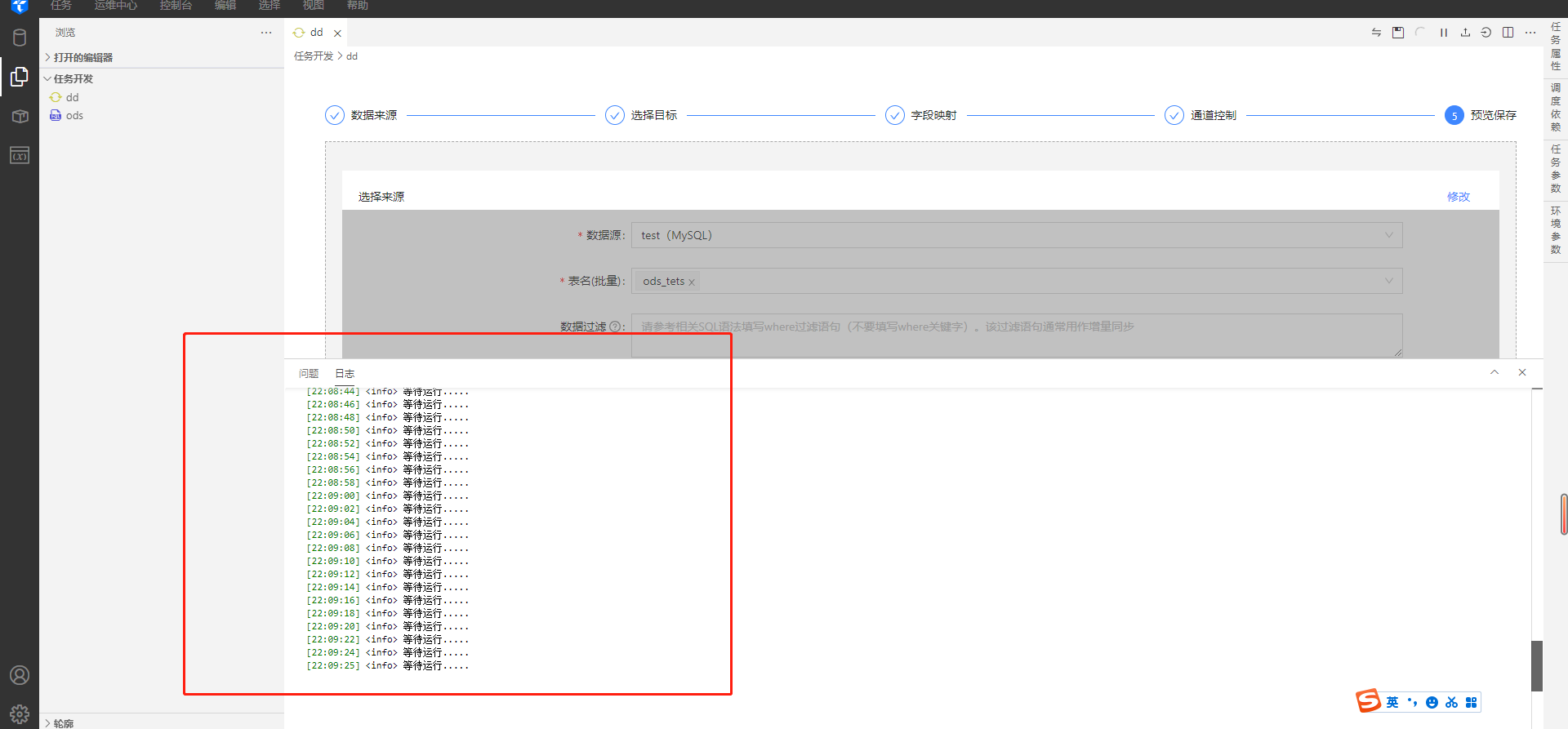1568x729 pixels.
Task: Open the 运维中心 menu
Action: (x=116, y=6)
